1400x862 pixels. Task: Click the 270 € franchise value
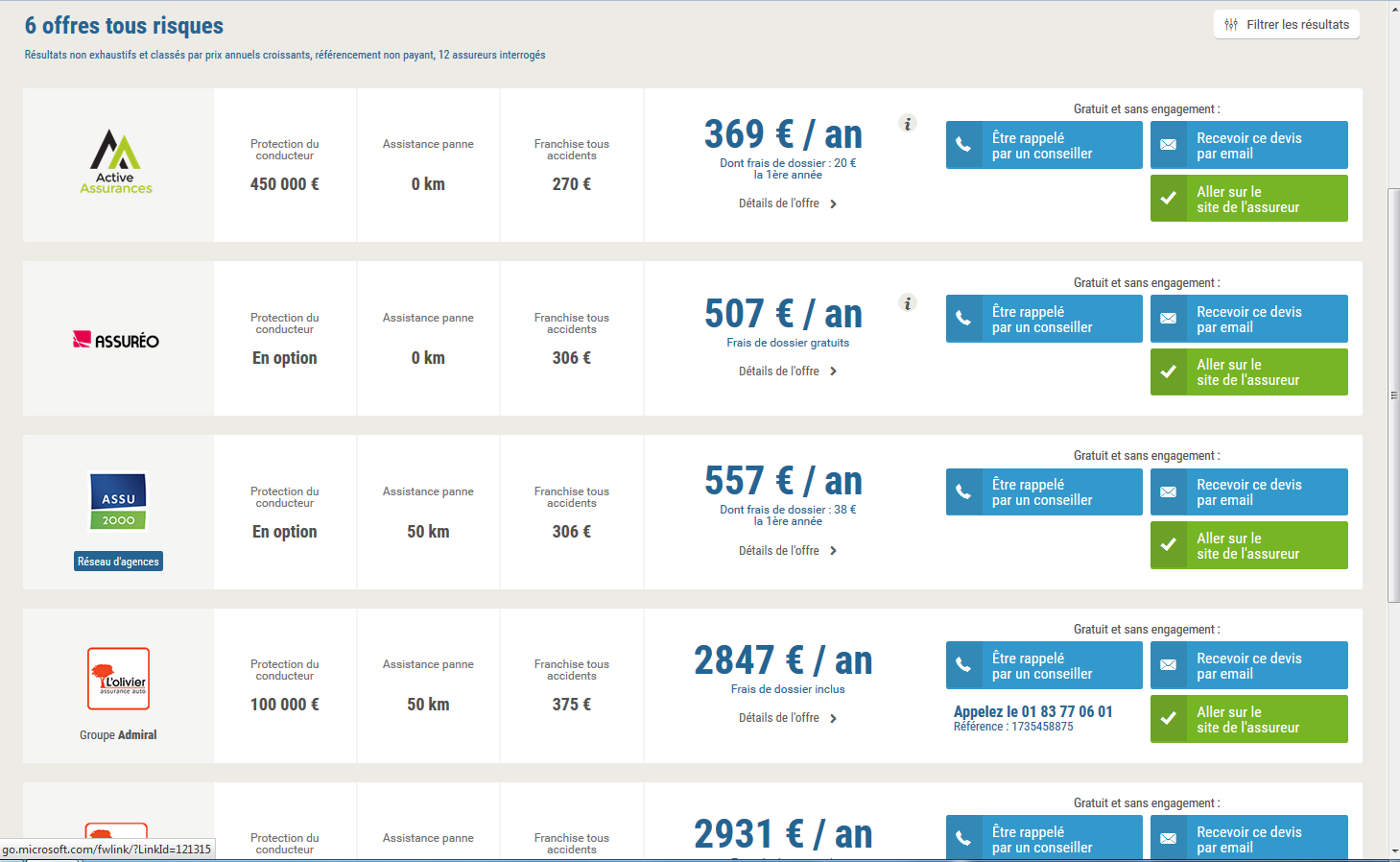coord(572,184)
